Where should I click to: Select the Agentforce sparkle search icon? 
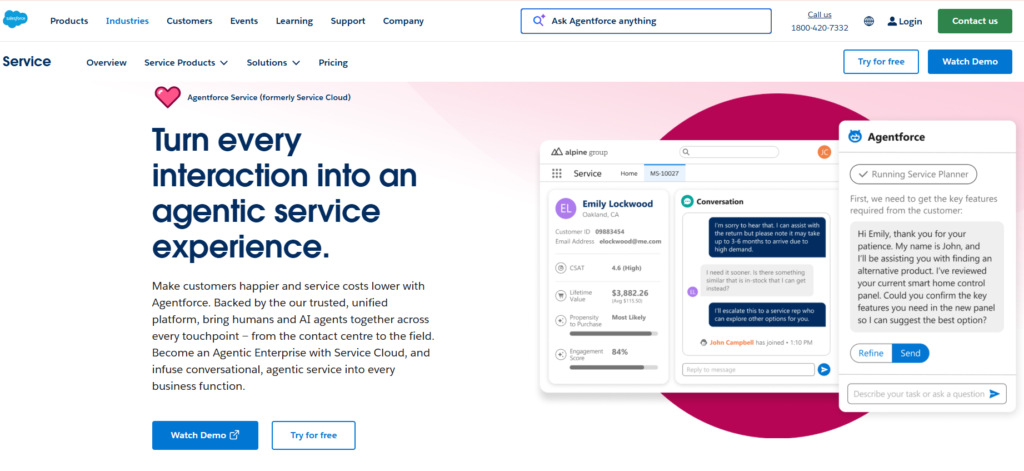click(539, 21)
